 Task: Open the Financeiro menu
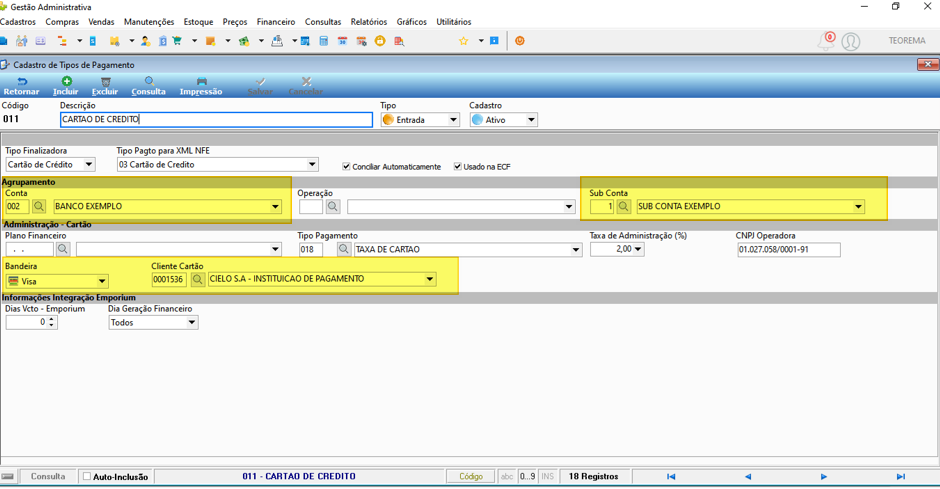276,22
